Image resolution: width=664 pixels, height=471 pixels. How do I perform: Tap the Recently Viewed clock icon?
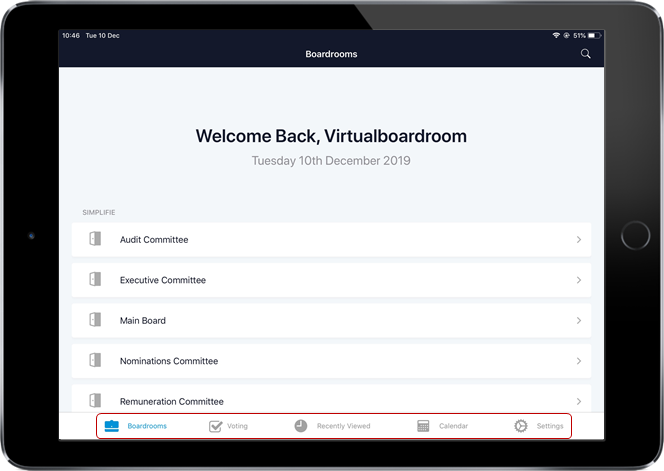click(x=301, y=426)
